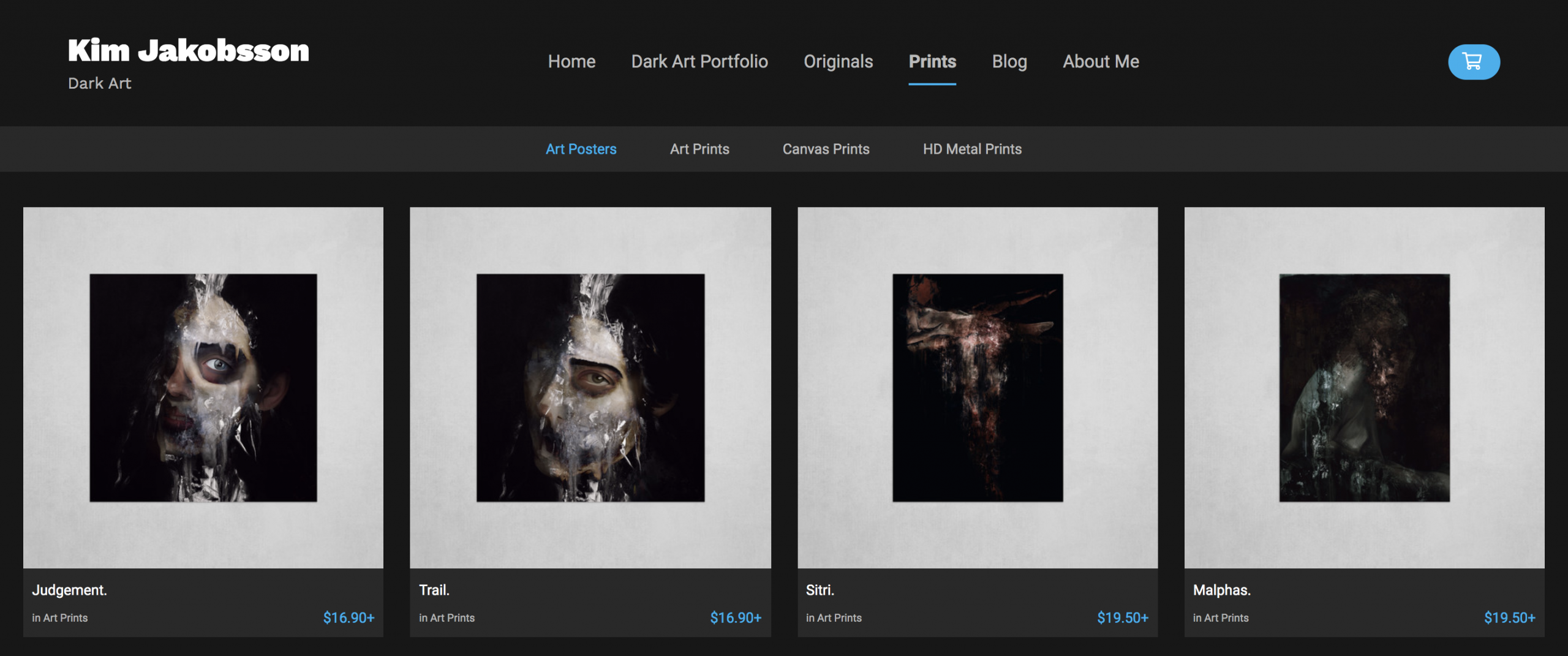Visit the Blog page

click(x=1009, y=61)
